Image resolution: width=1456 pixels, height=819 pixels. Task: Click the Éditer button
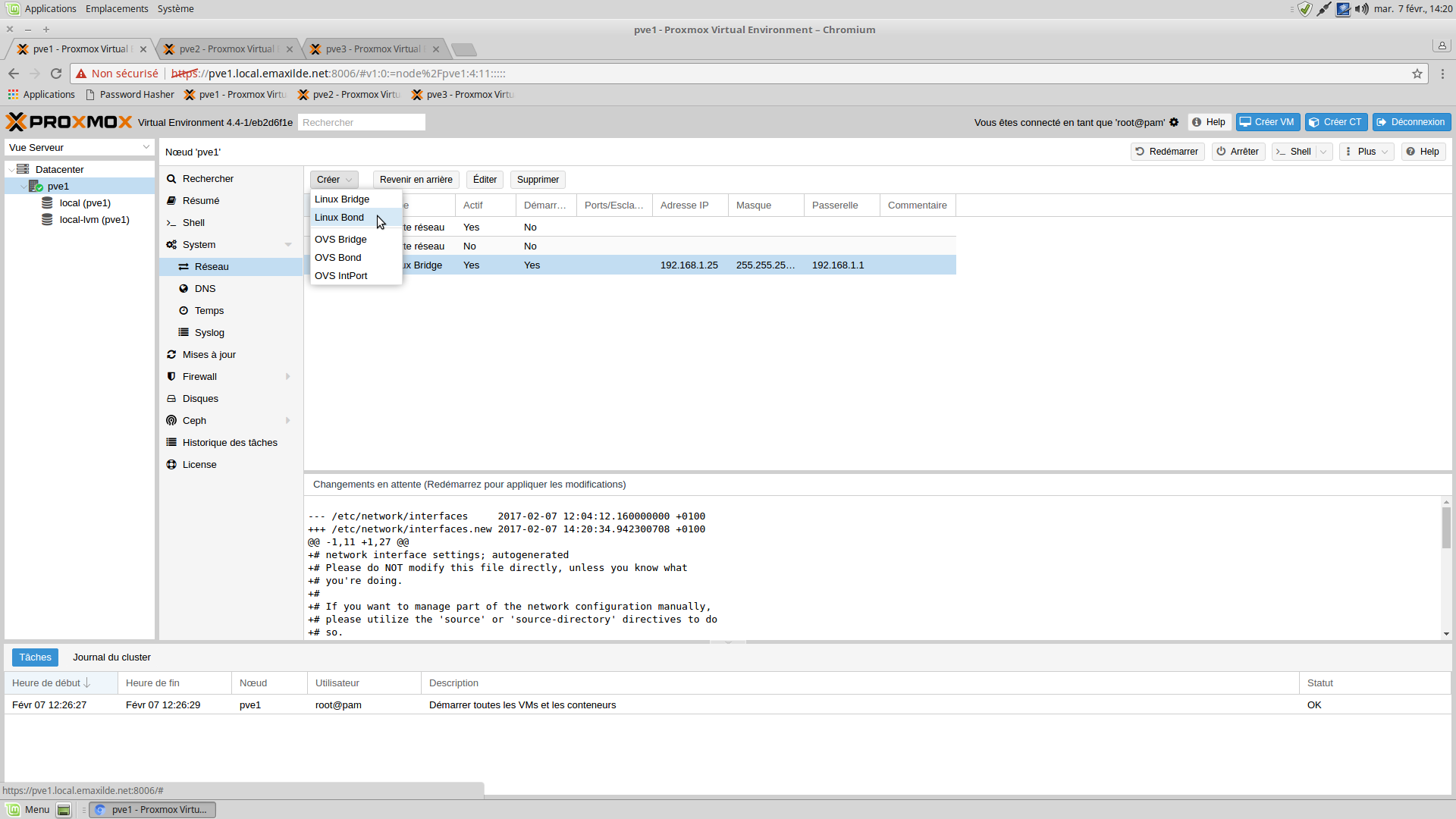[x=485, y=180]
